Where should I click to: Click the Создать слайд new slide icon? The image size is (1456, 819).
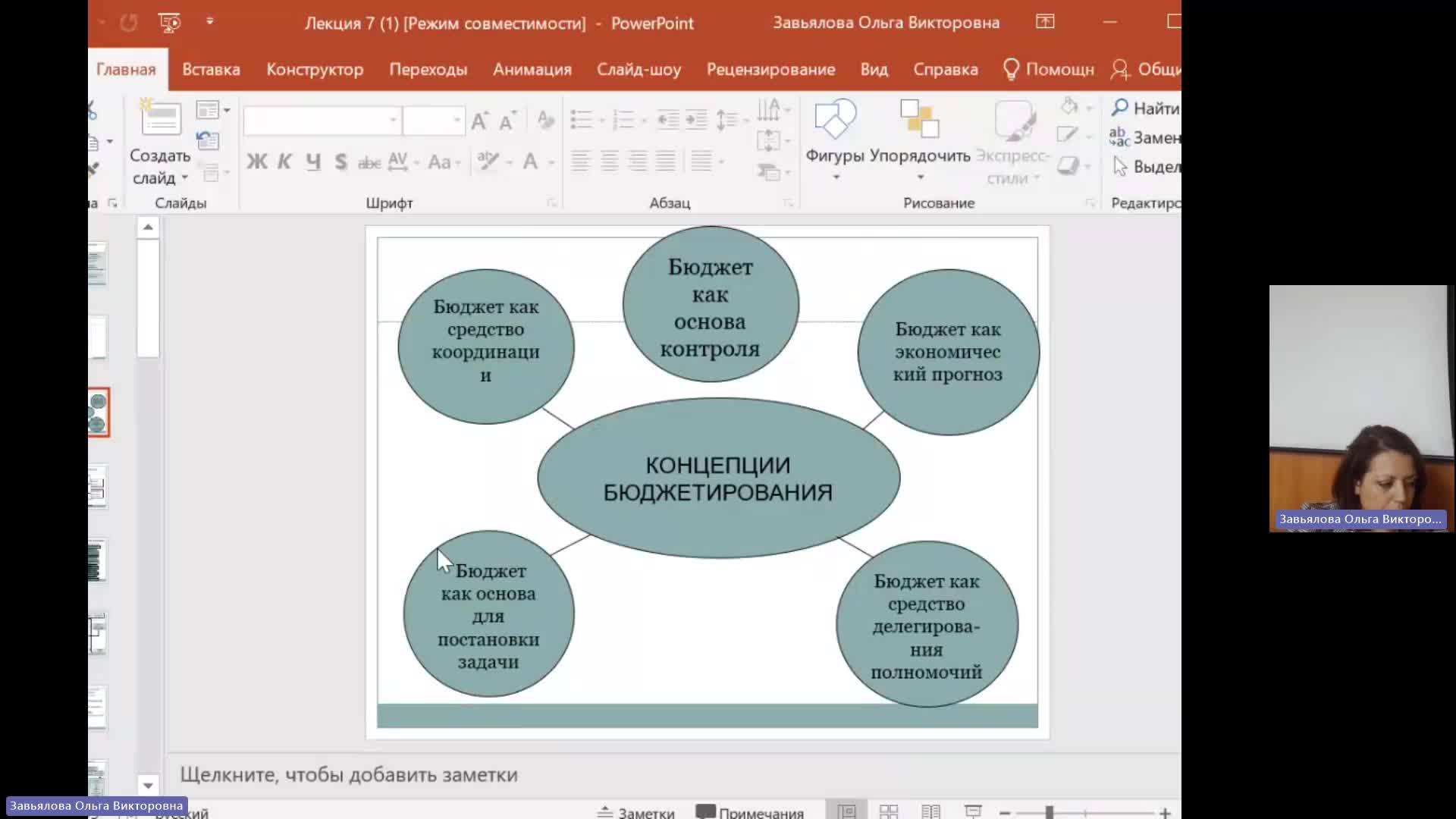[160, 119]
